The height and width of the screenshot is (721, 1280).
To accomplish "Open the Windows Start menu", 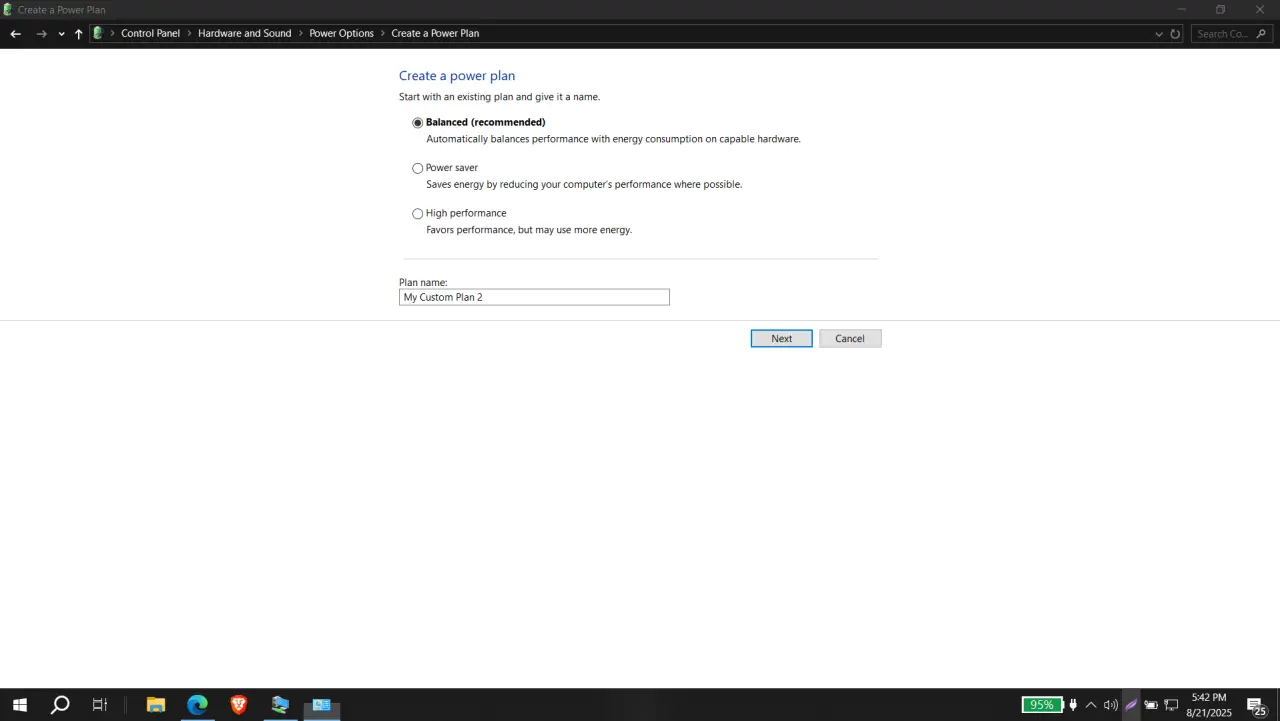I will coord(19,705).
